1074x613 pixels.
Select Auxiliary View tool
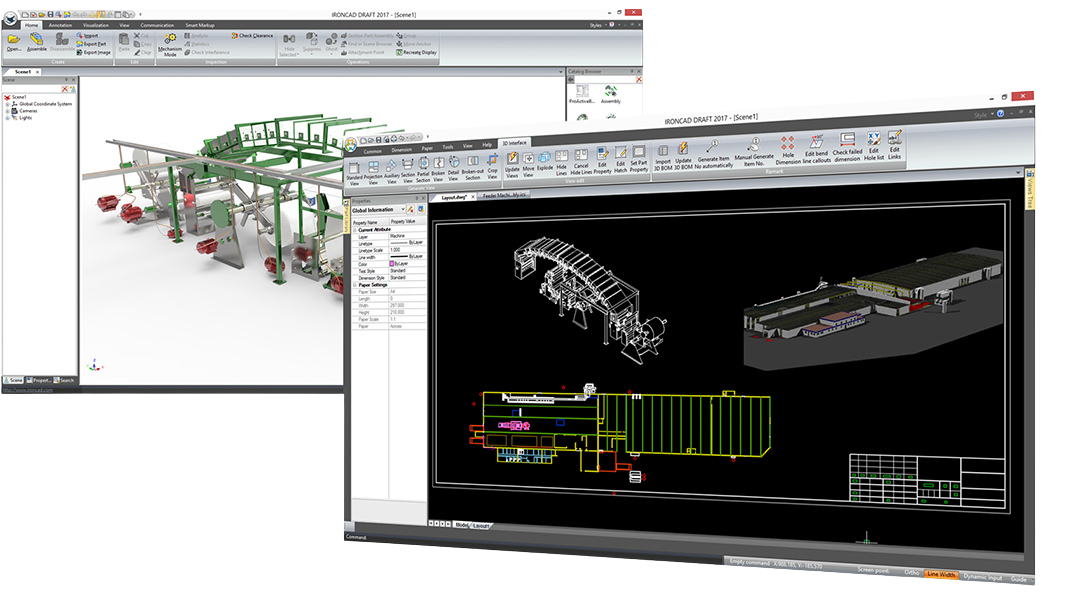pos(392,172)
